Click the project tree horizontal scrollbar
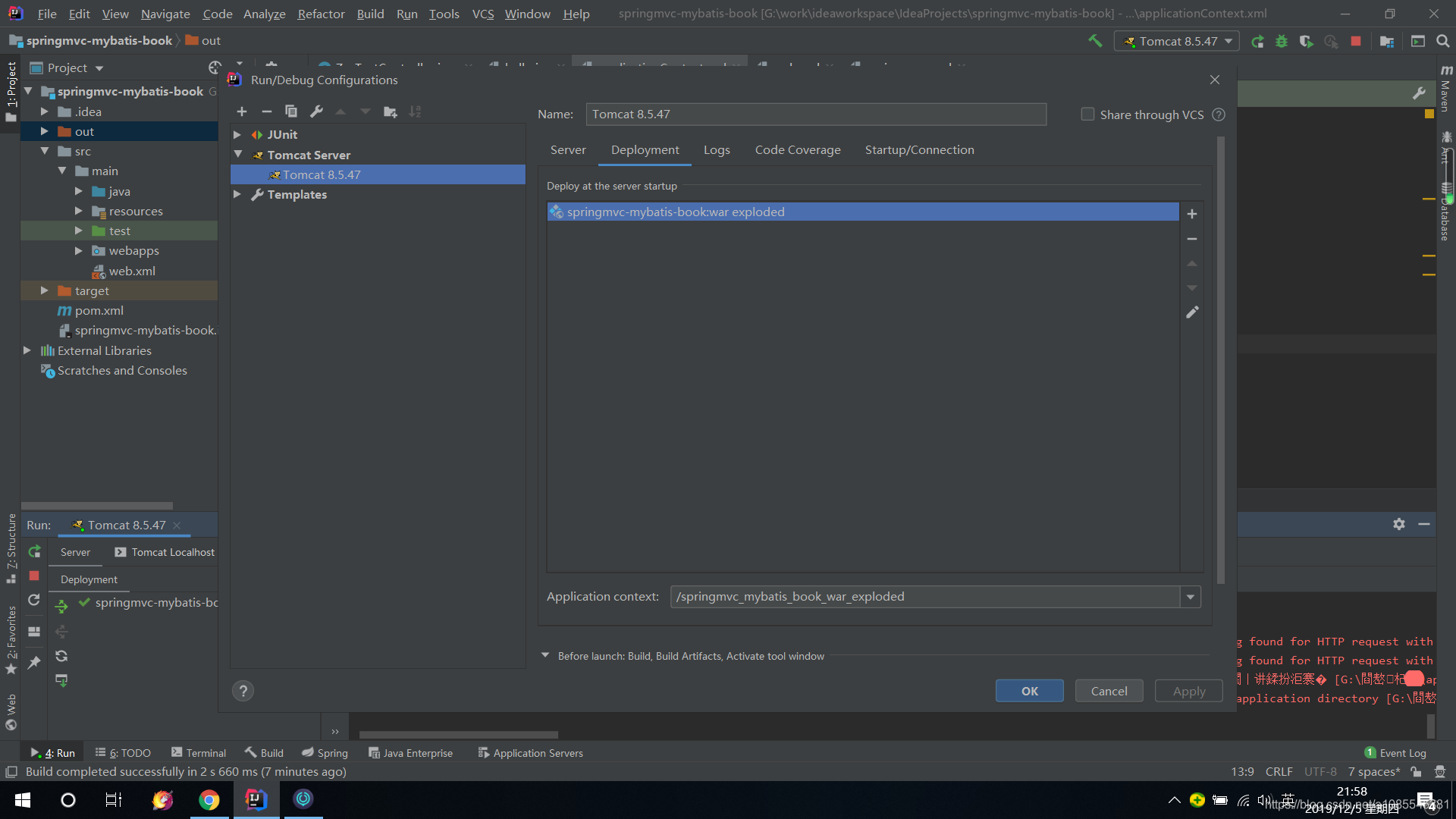Screen dimensions: 1456x819 [97, 506]
